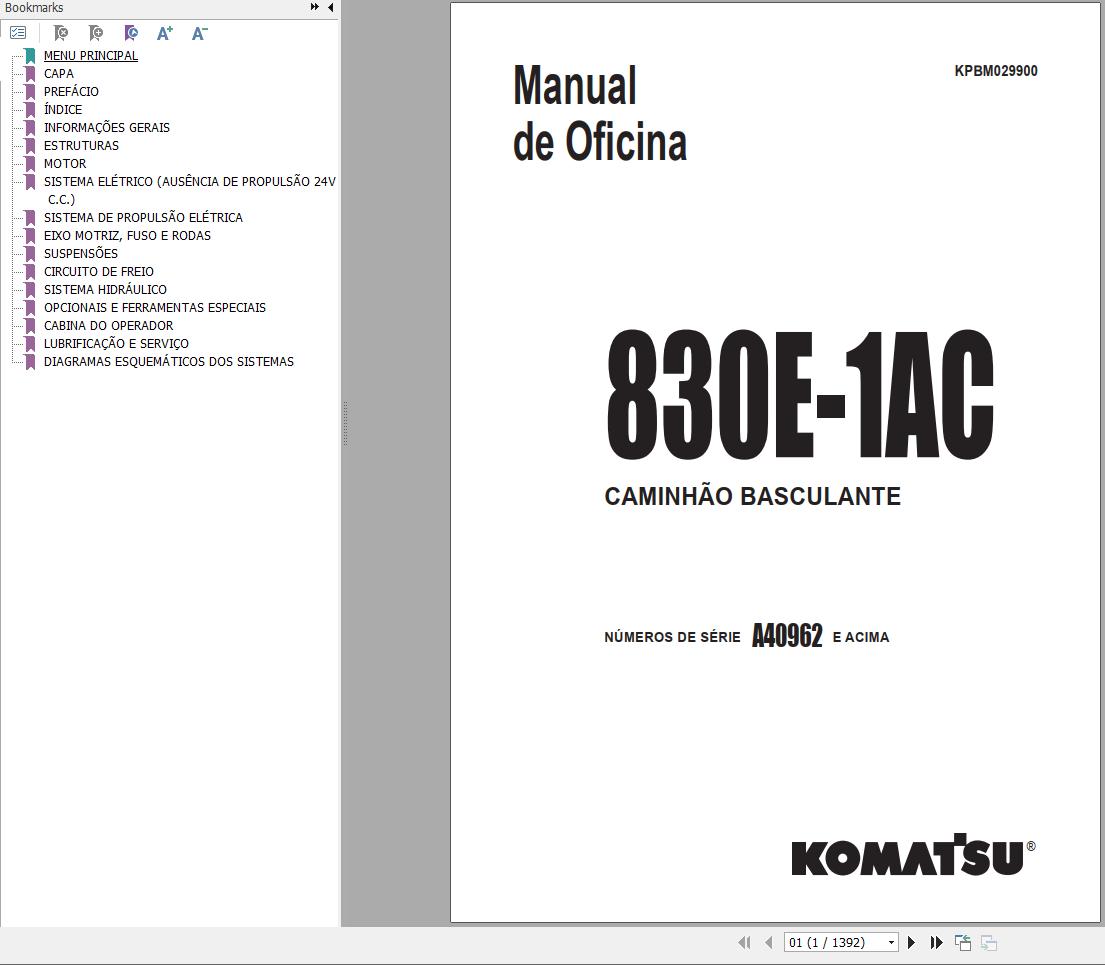Collapse the Bookmarks panel with double-arrow

pyautogui.click(x=313, y=7)
